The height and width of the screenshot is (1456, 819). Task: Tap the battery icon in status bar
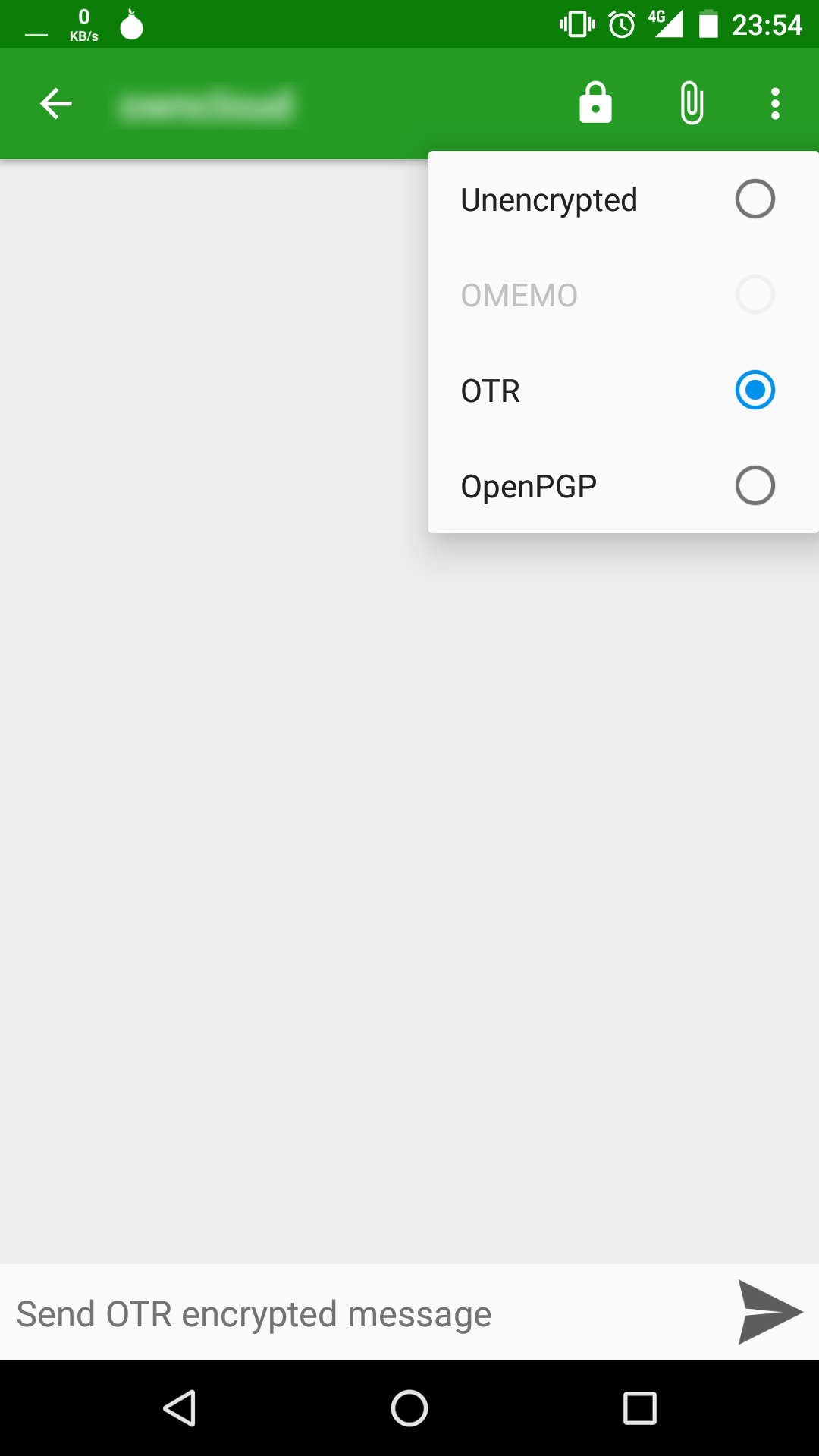(x=708, y=24)
